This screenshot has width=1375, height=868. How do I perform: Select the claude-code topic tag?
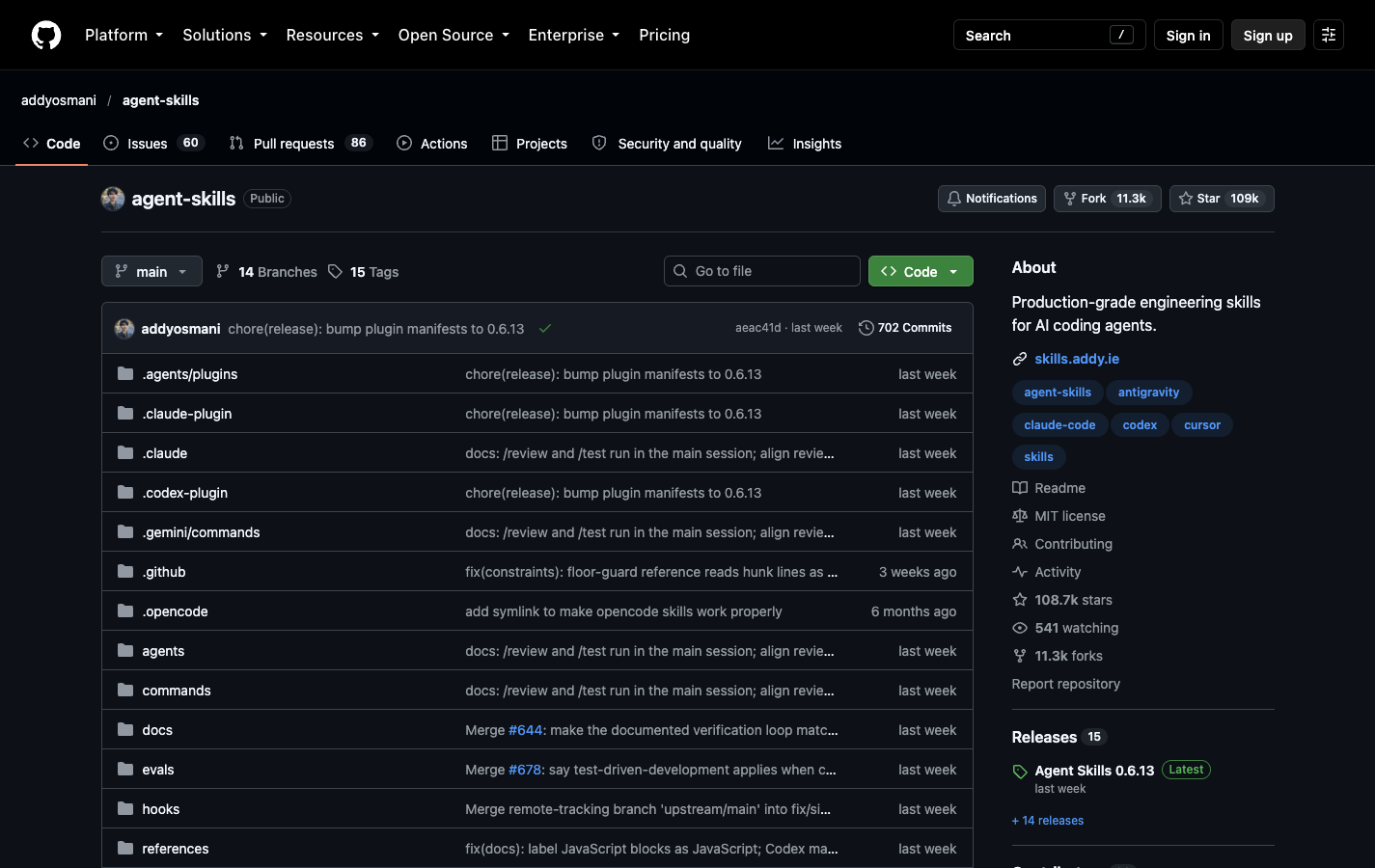[1059, 425]
